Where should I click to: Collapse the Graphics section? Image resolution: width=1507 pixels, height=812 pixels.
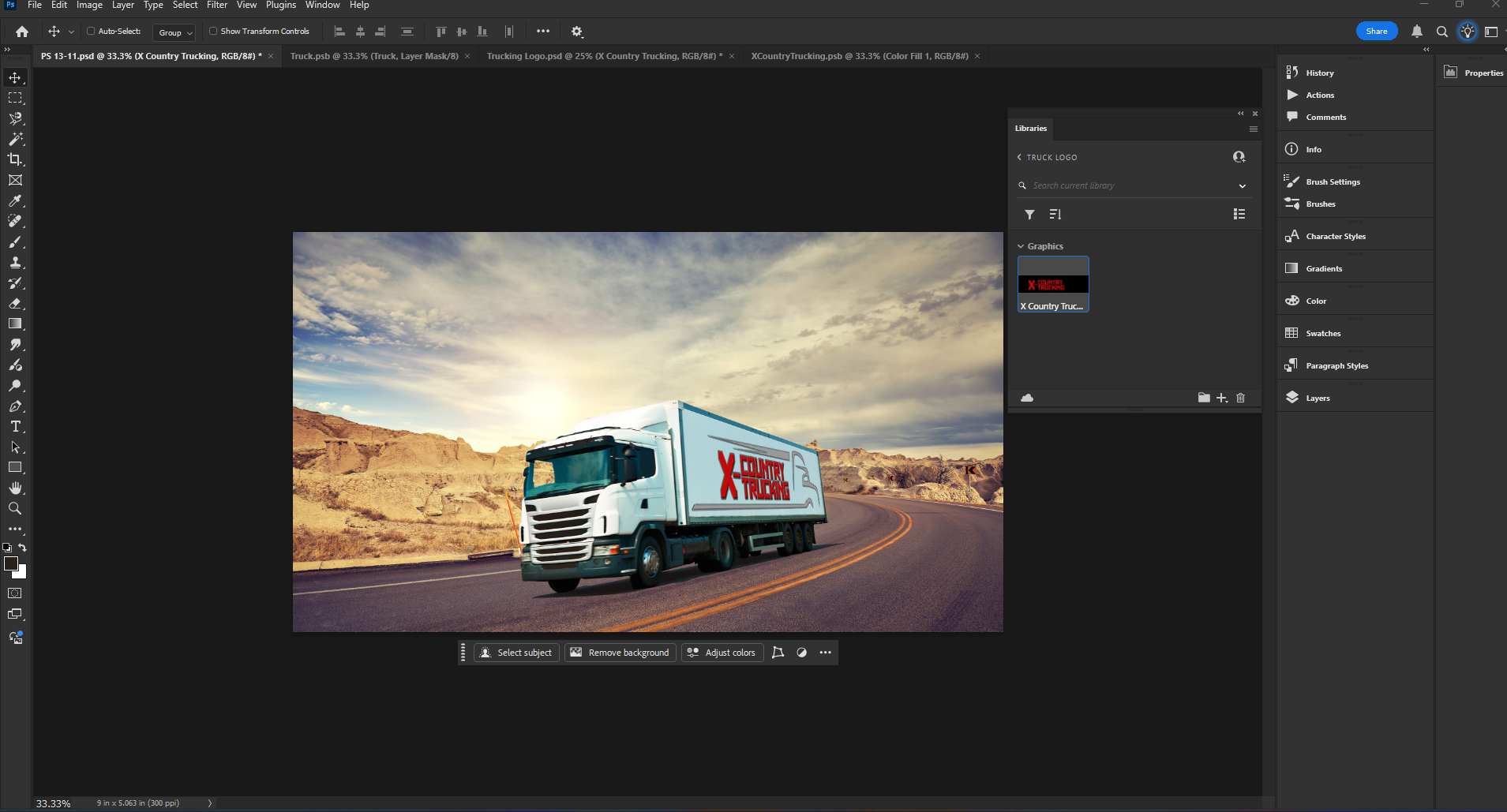tap(1022, 245)
